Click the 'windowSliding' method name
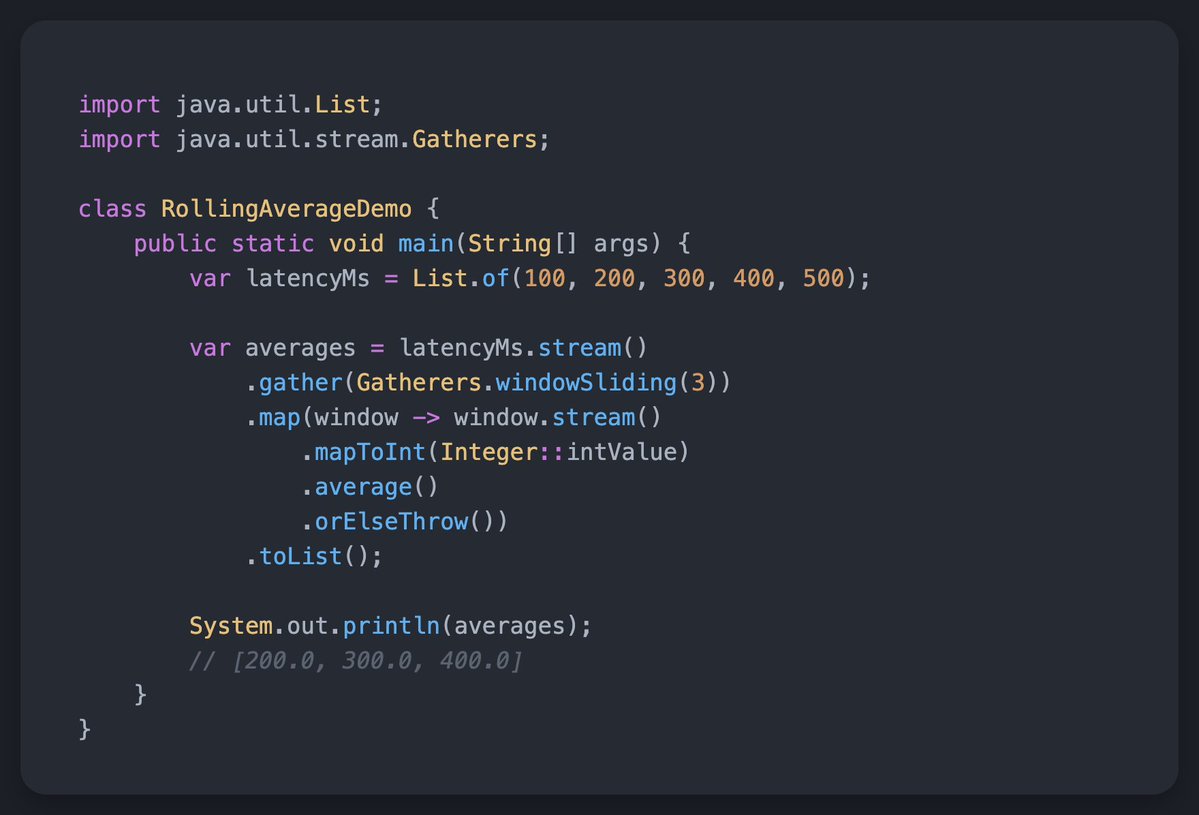The height and width of the screenshot is (815, 1199). pos(587,382)
